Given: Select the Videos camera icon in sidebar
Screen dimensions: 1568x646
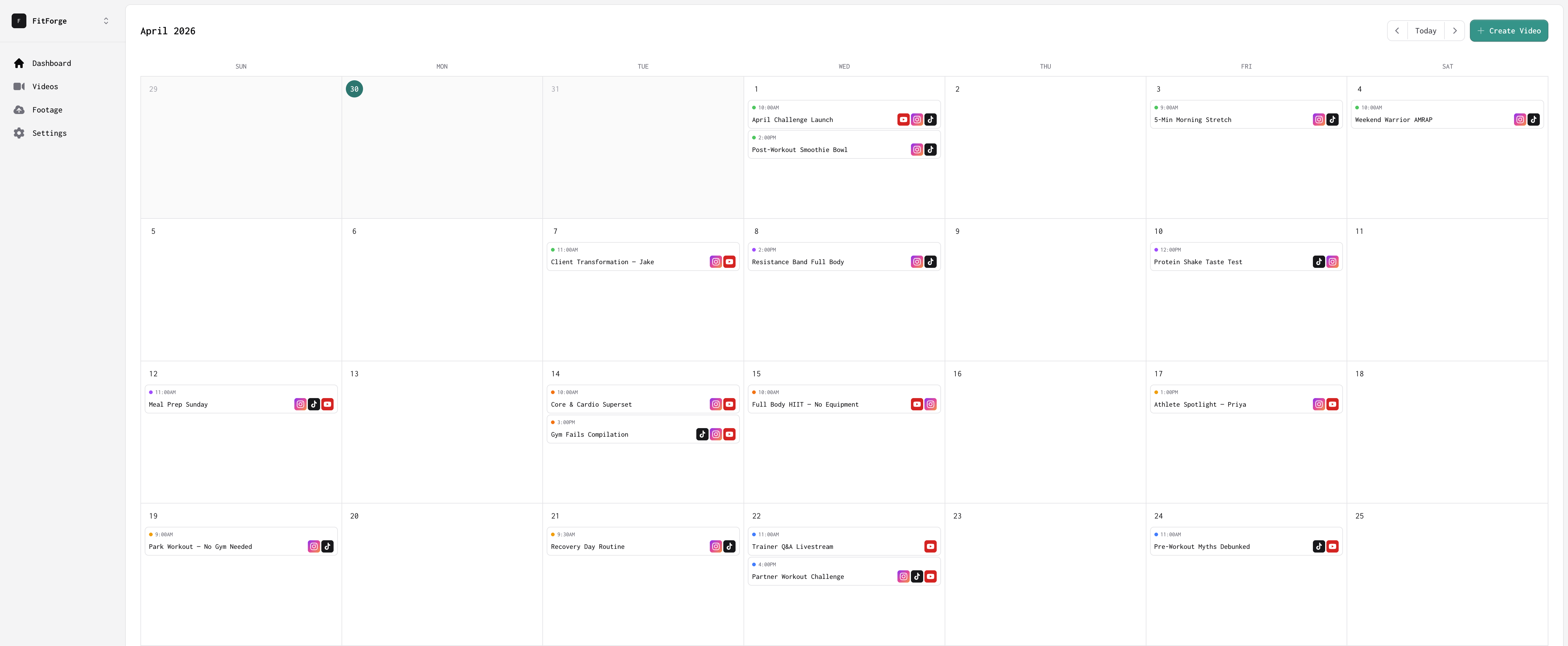Looking at the screenshot, I should point(19,86).
